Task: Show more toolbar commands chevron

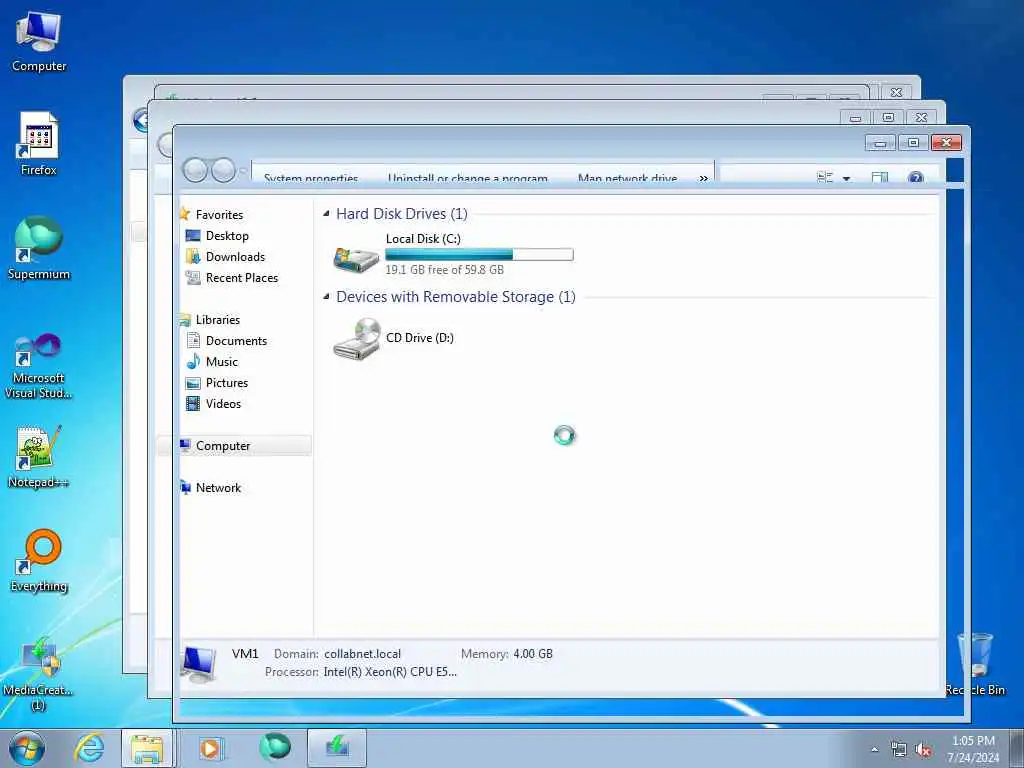Action: (x=703, y=178)
